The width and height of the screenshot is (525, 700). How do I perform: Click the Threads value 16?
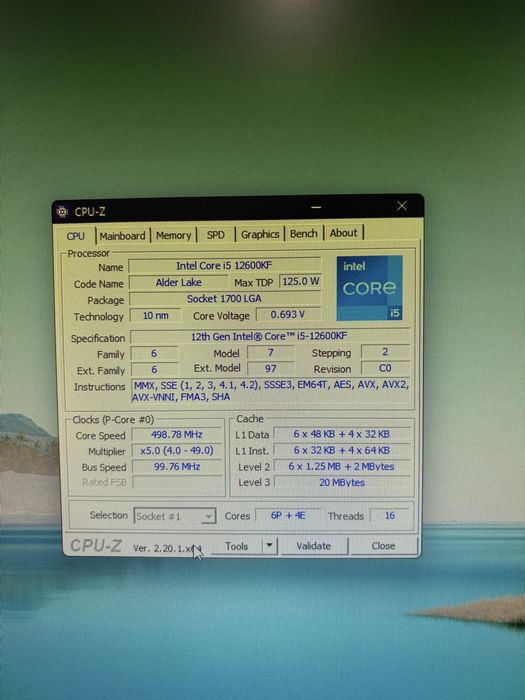(390, 515)
